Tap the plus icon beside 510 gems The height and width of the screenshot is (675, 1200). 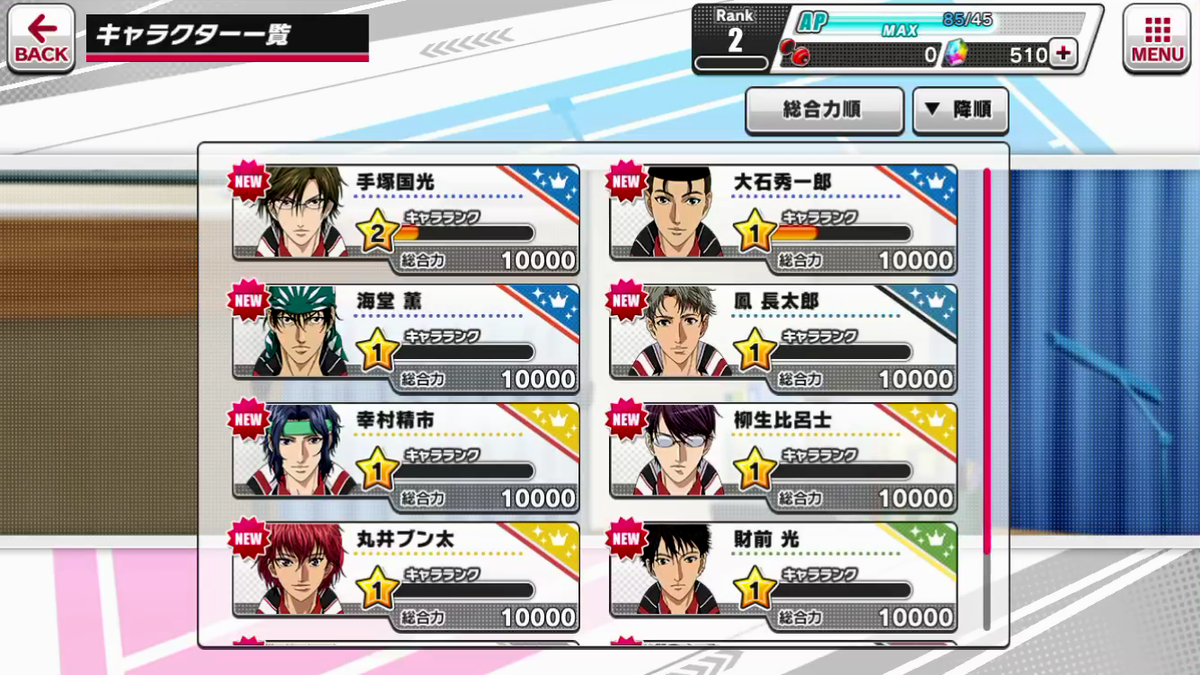[1064, 55]
